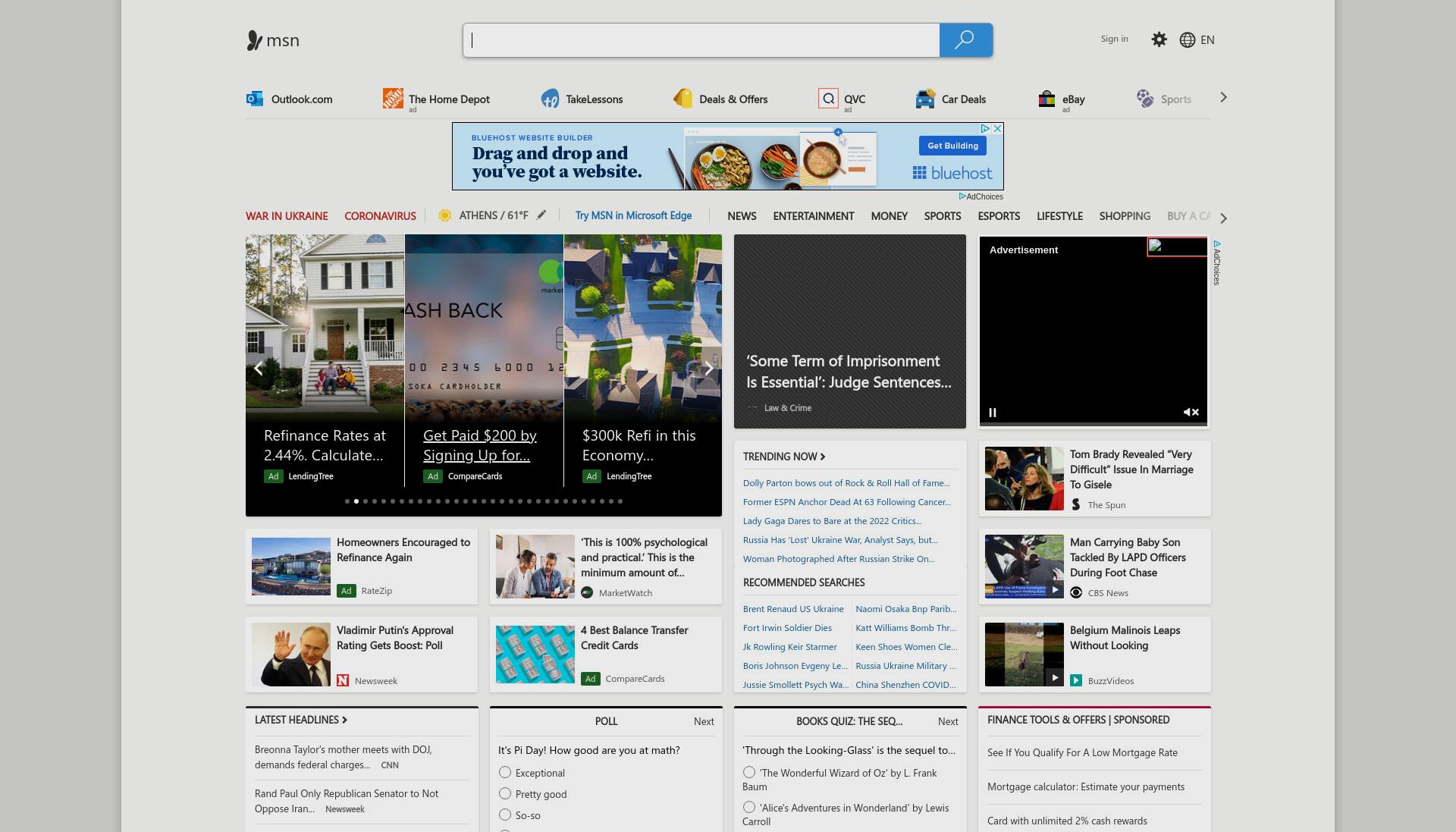Viewport: 1456px width, 832px height.
Task: Open 'Former ESPN Anchor Dead' trending story
Action: click(x=846, y=502)
